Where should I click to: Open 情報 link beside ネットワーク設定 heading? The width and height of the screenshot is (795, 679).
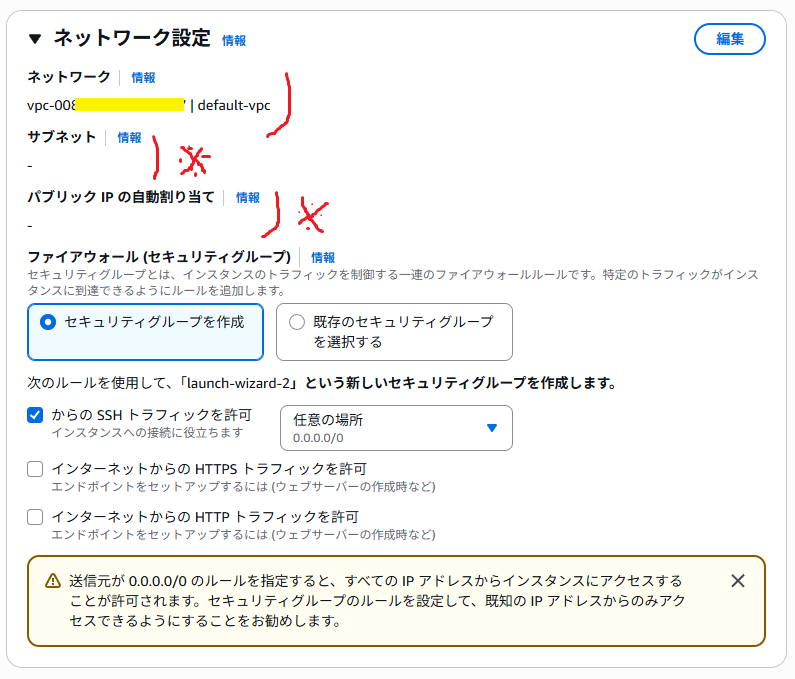coord(234,41)
